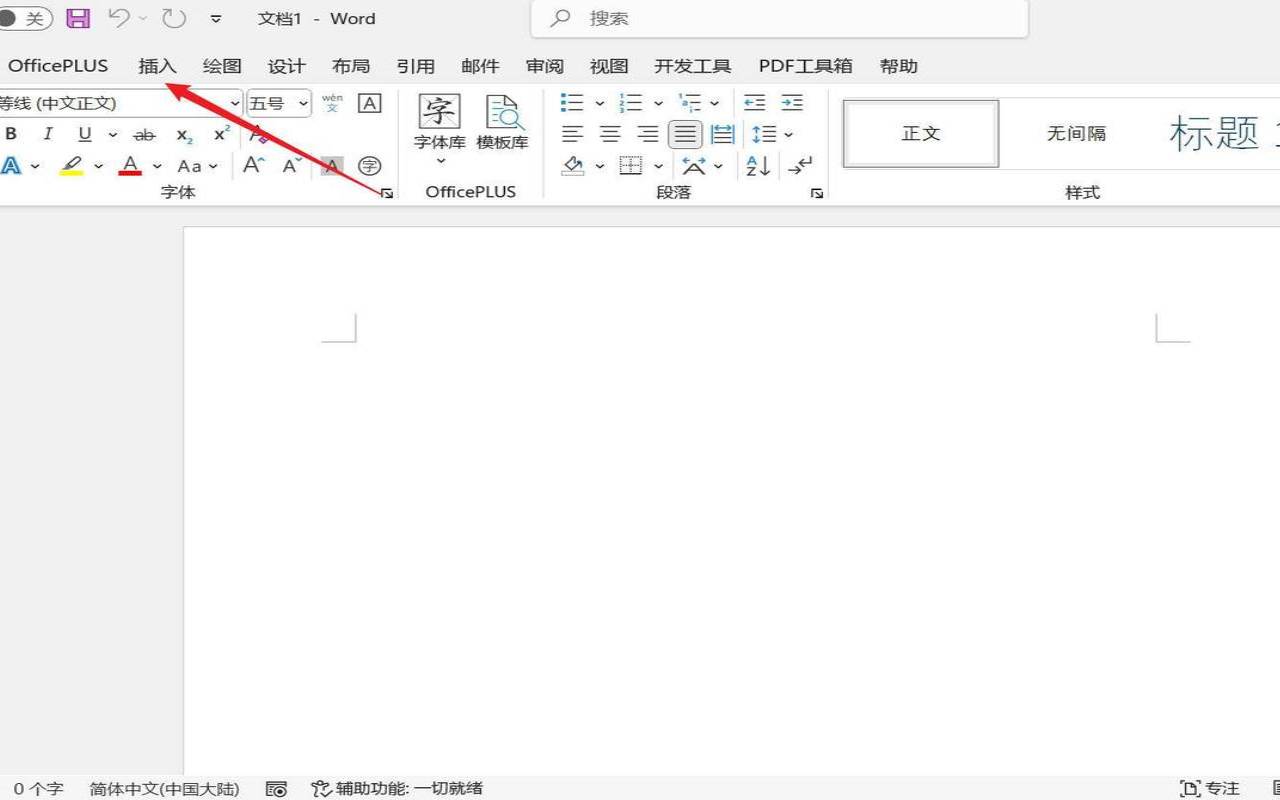Apply the 无间隔 style
This screenshot has height=800, width=1280.
pyautogui.click(x=1076, y=133)
